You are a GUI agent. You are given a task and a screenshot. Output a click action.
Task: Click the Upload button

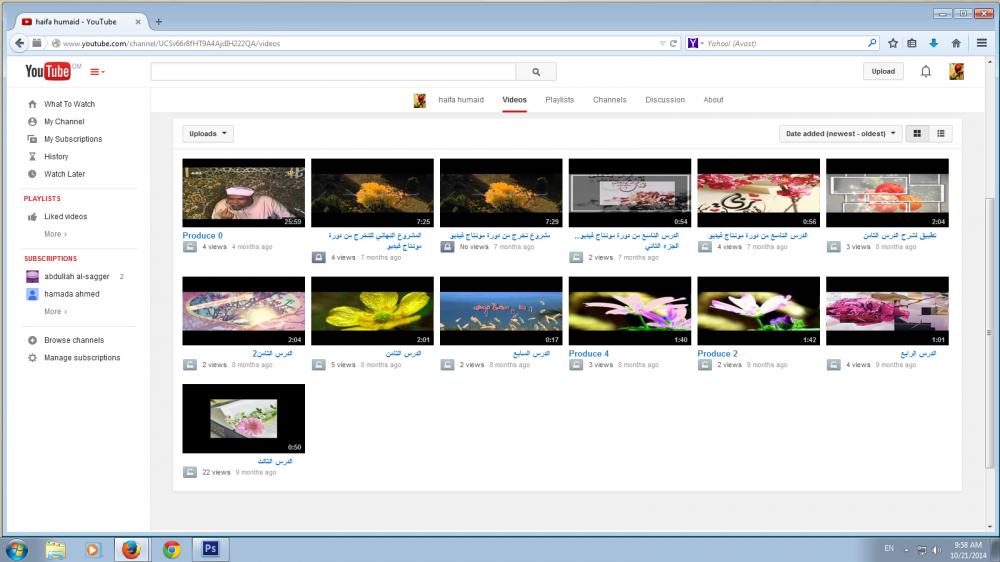point(883,71)
